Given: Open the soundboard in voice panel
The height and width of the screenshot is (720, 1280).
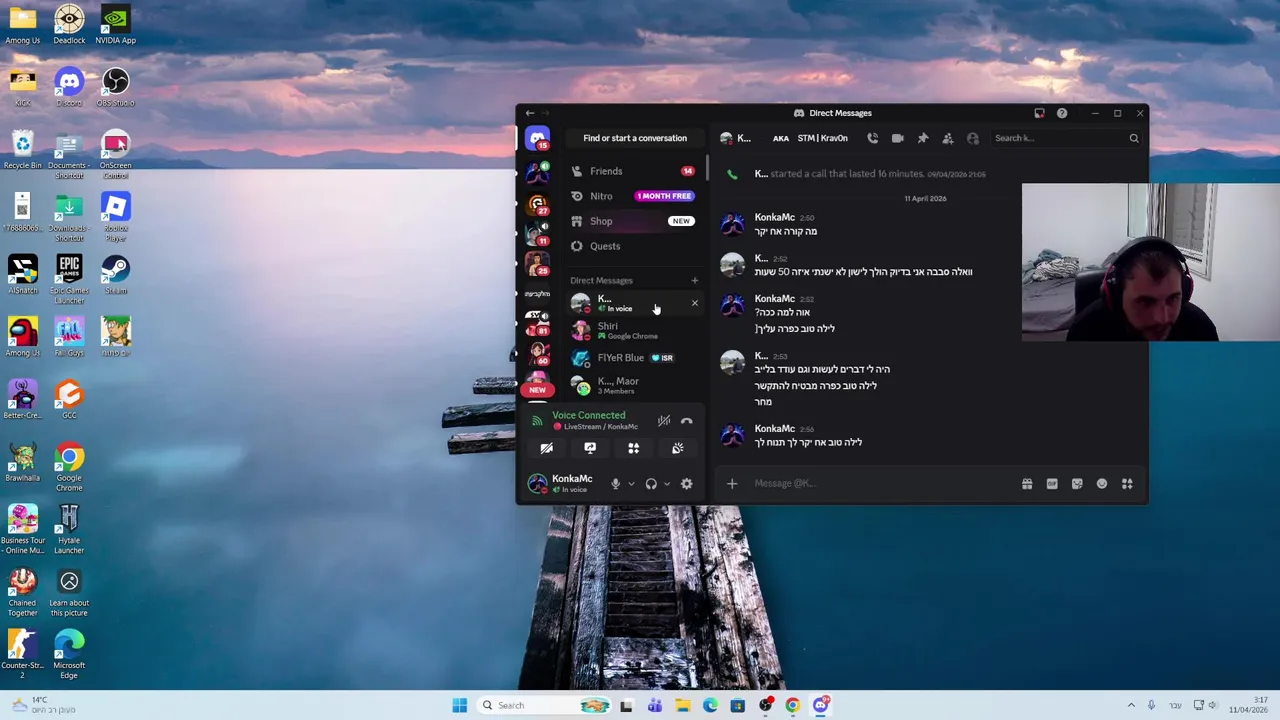Looking at the screenshot, I should pos(677,449).
